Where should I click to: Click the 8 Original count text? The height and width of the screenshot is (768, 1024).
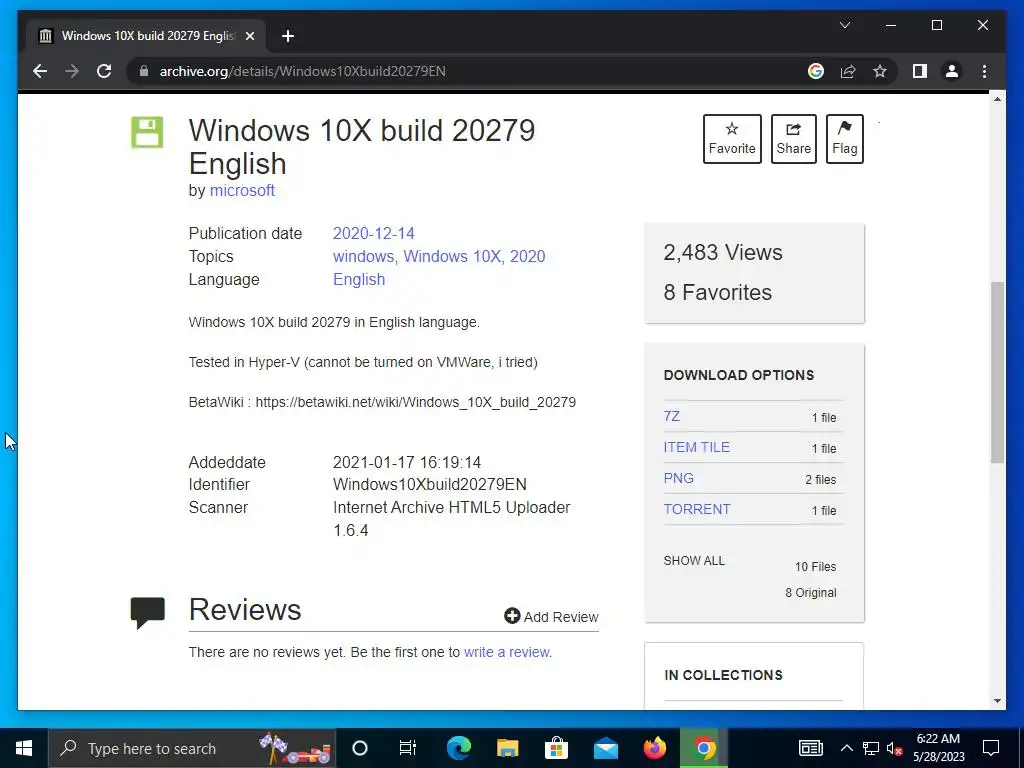pyautogui.click(x=811, y=592)
